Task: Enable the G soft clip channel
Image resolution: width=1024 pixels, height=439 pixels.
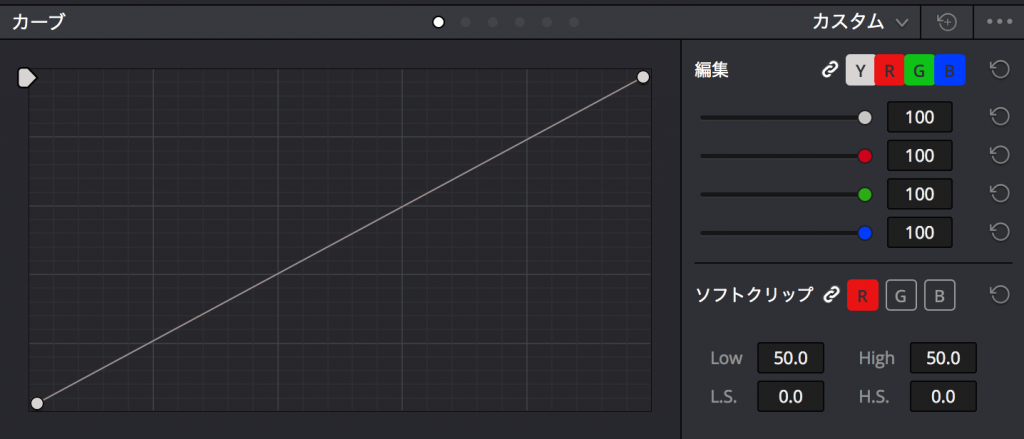Action: (x=900, y=295)
